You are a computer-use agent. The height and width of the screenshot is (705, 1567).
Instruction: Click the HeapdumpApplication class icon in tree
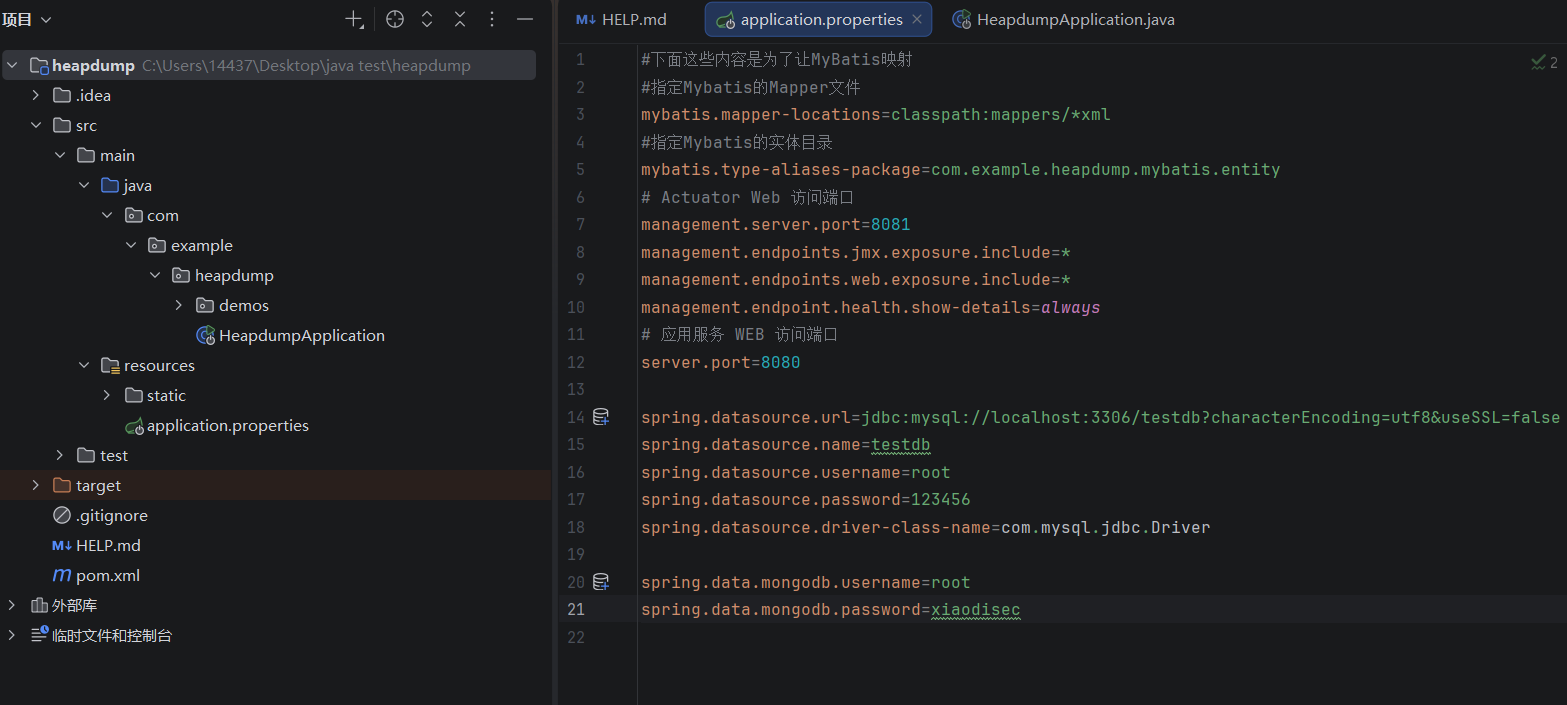[x=205, y=336]
